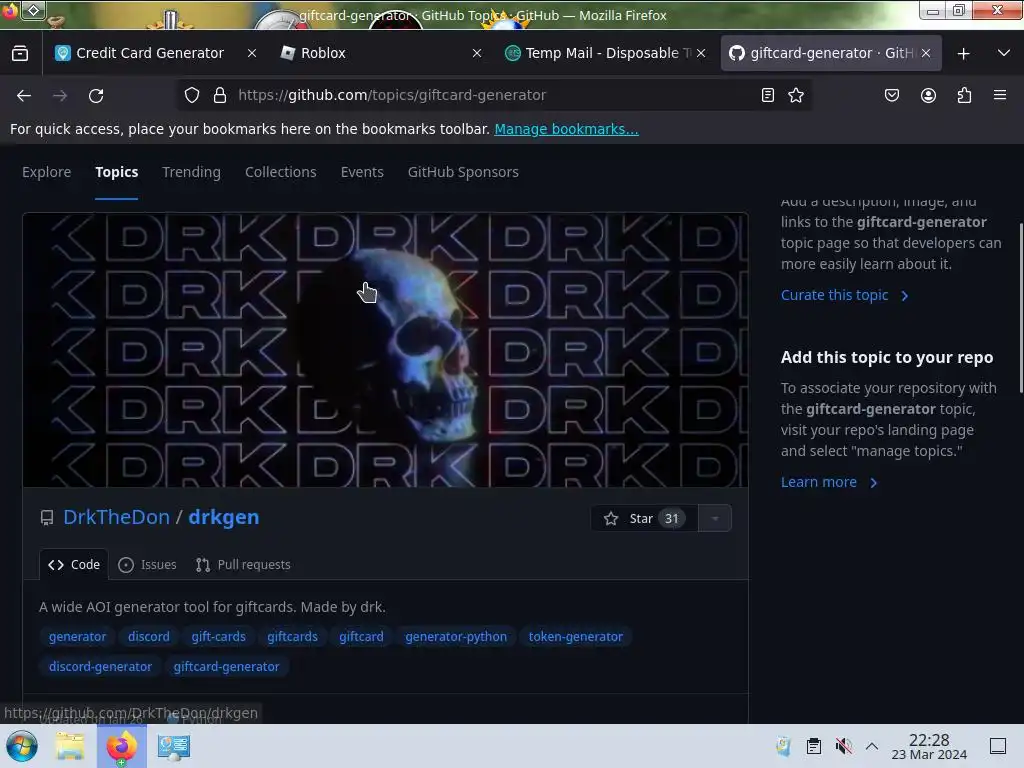
Task: Open the Collections section
Action: 281,172
